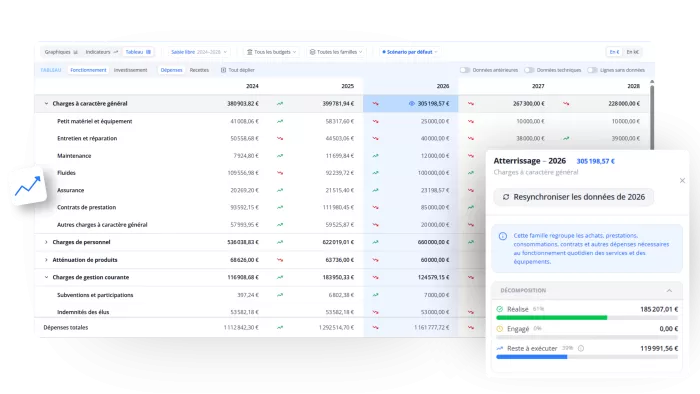
Task: Click trend icon after Fluides 109 556,98 €
Action: coord(280,173)
